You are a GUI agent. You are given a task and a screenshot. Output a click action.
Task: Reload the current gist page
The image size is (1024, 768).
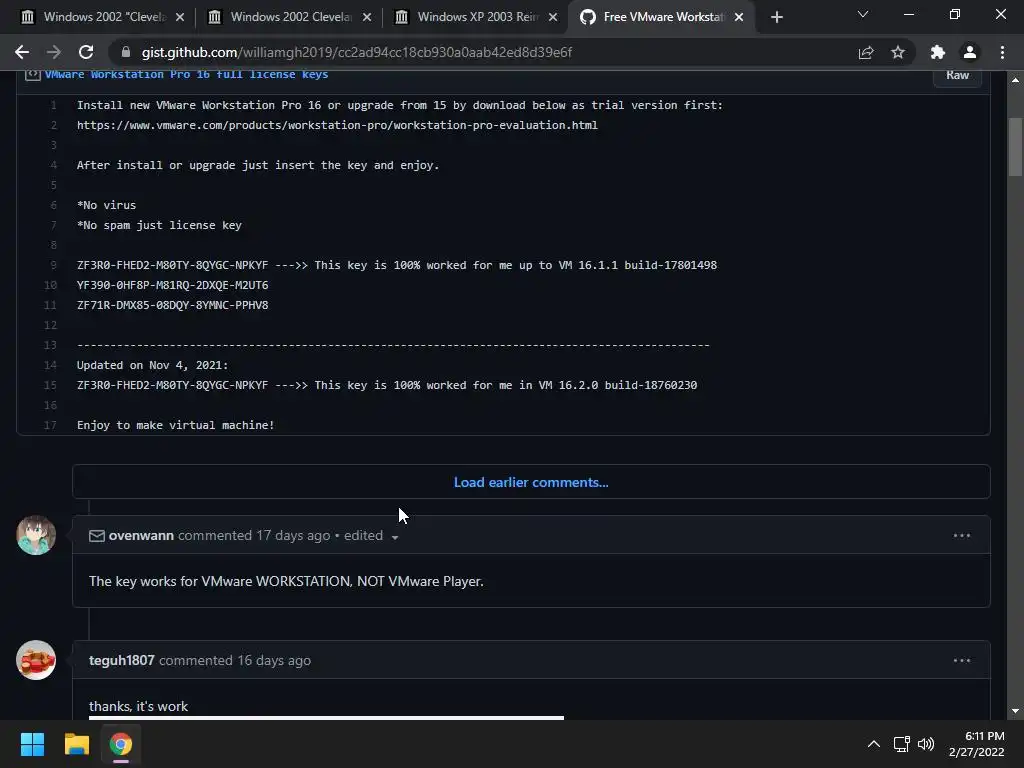86,52
